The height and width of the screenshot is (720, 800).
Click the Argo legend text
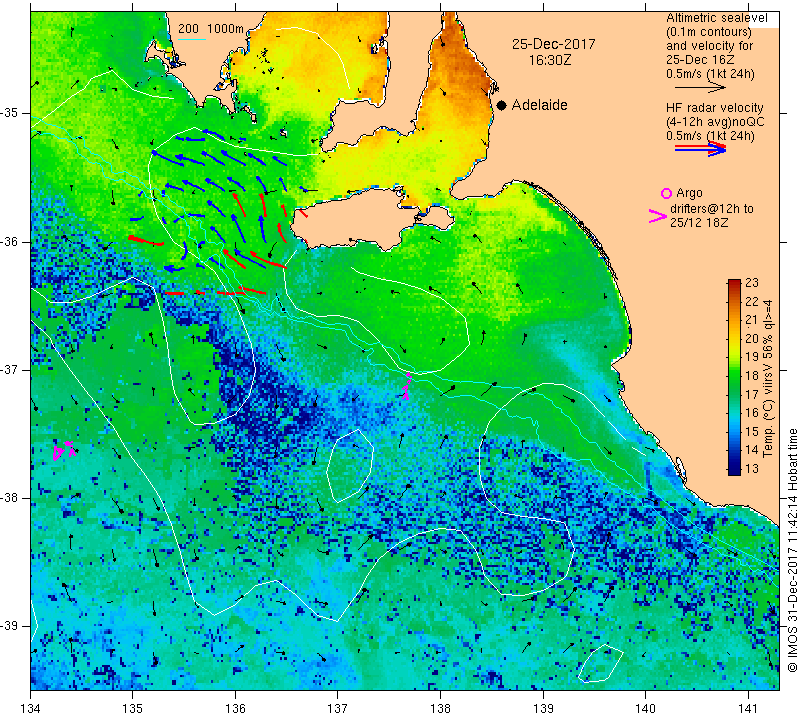pyautogui.click(x=689, y=193)
